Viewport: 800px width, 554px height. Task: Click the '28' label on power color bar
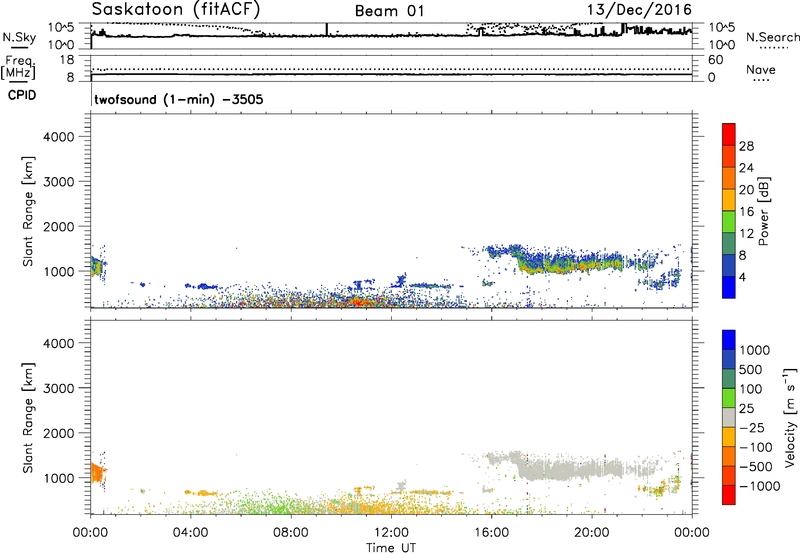[x=746, y=146]
